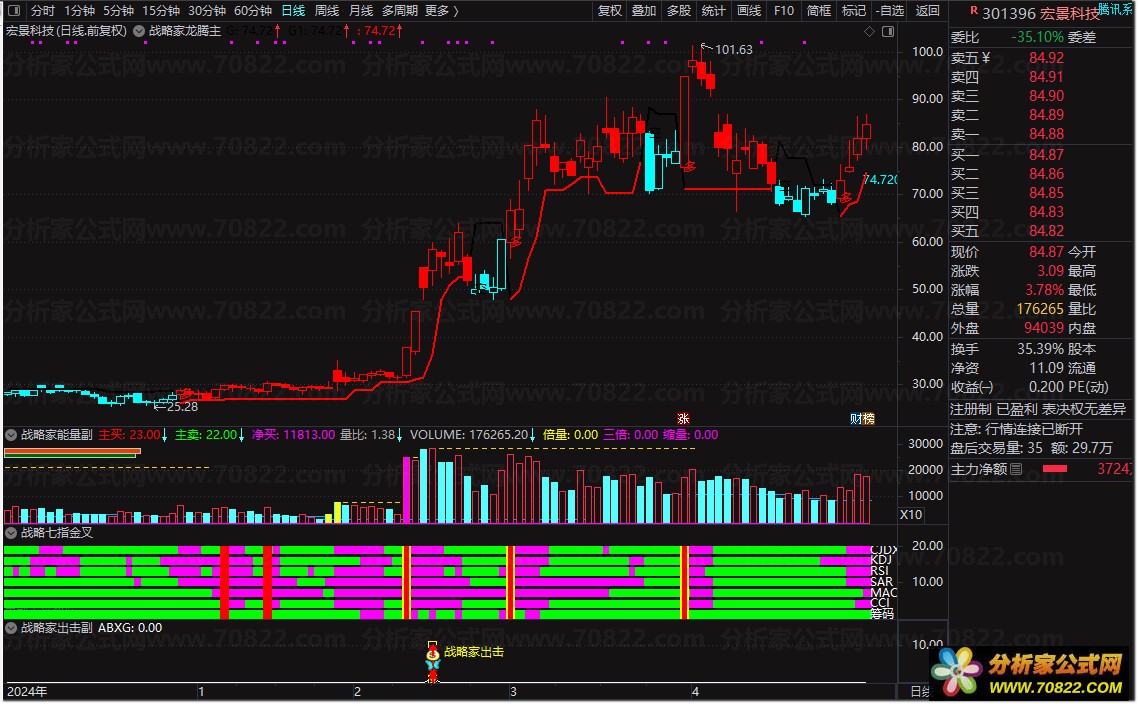Expand the 战略七指金叉 indicator menu
The height and width of the screenshot is (704, 1139).
tap(11, 533)
